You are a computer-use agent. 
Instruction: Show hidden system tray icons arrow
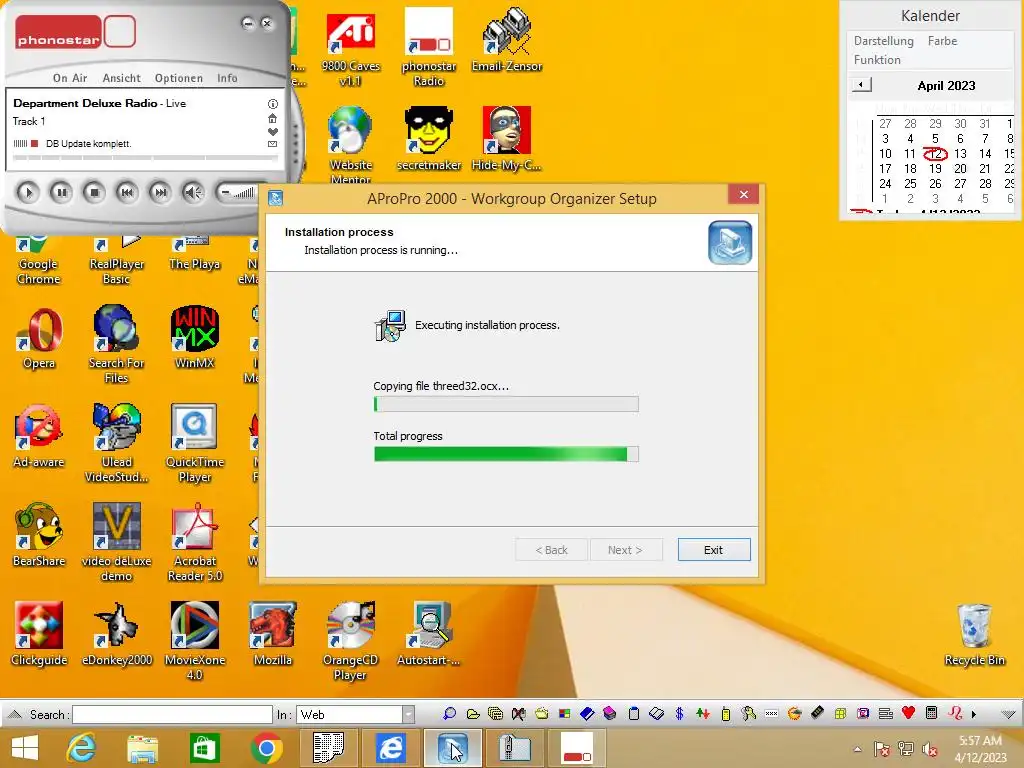[857, 749]
